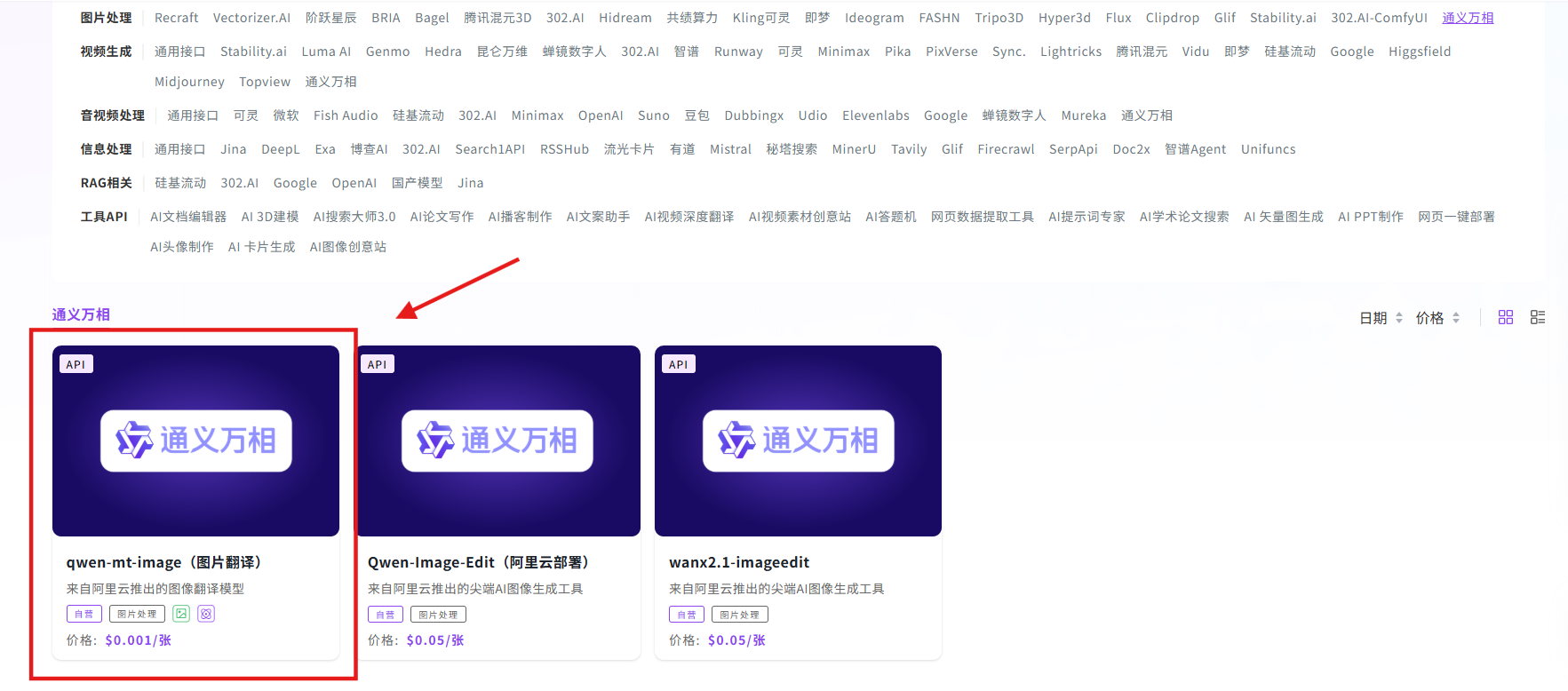Click 自营 tag on wanx2.1-imageedit card

click(687, 614)
